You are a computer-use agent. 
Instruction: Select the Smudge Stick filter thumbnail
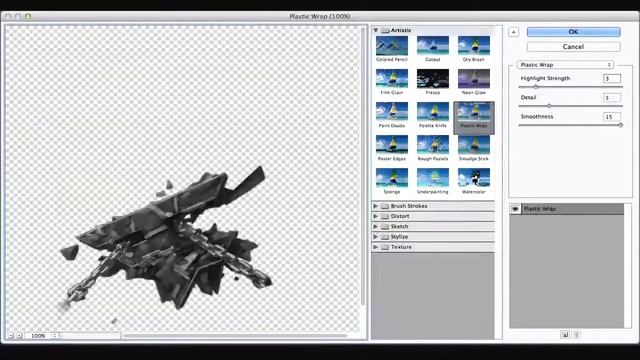click(474, 145)
